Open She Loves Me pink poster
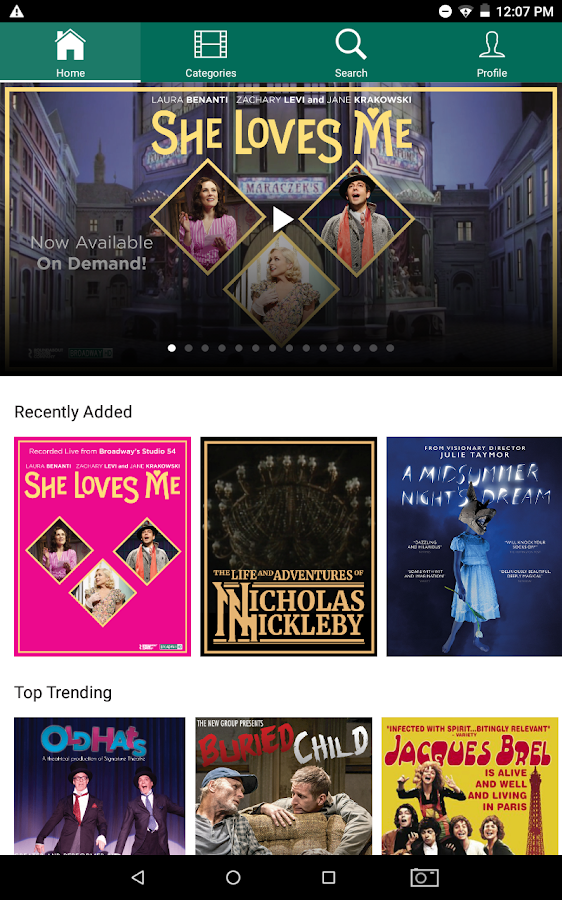Viewport: 562px width, 900px height. pos(102,546)
